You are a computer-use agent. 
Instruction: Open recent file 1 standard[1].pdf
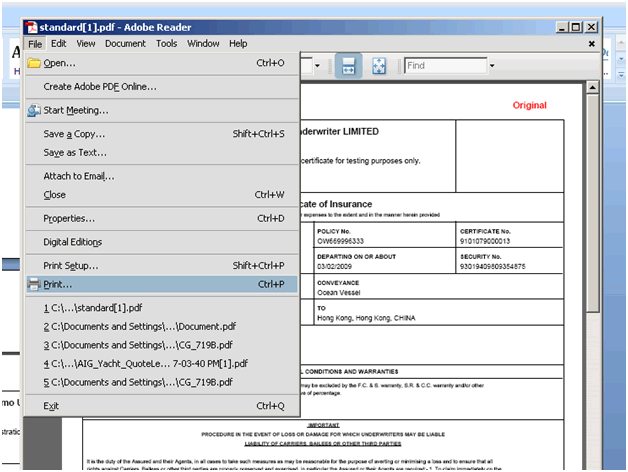pyautogui.click(x=162, y=308)
